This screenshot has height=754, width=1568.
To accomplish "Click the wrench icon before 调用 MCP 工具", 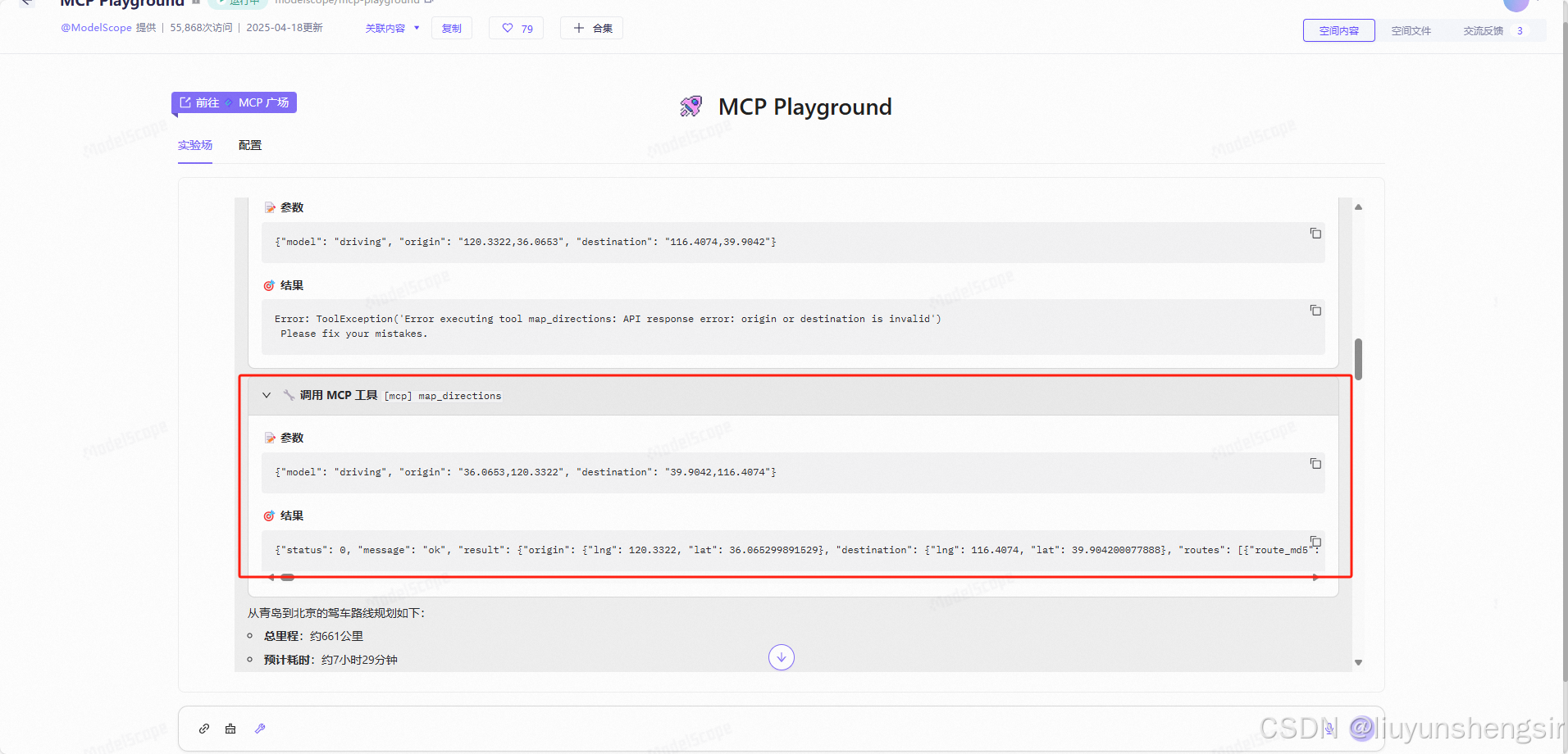I will 289,395.
